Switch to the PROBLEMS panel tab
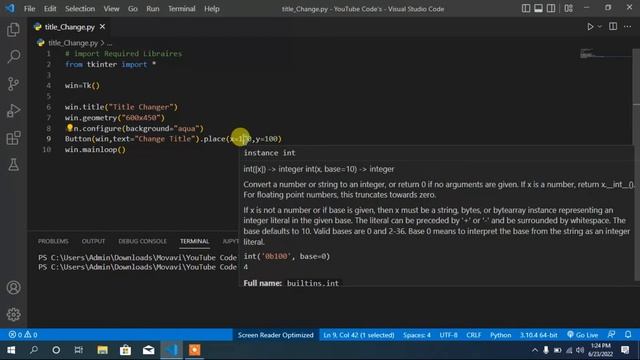This screenshot has height=360, width=640. click(x=53, y=241)
